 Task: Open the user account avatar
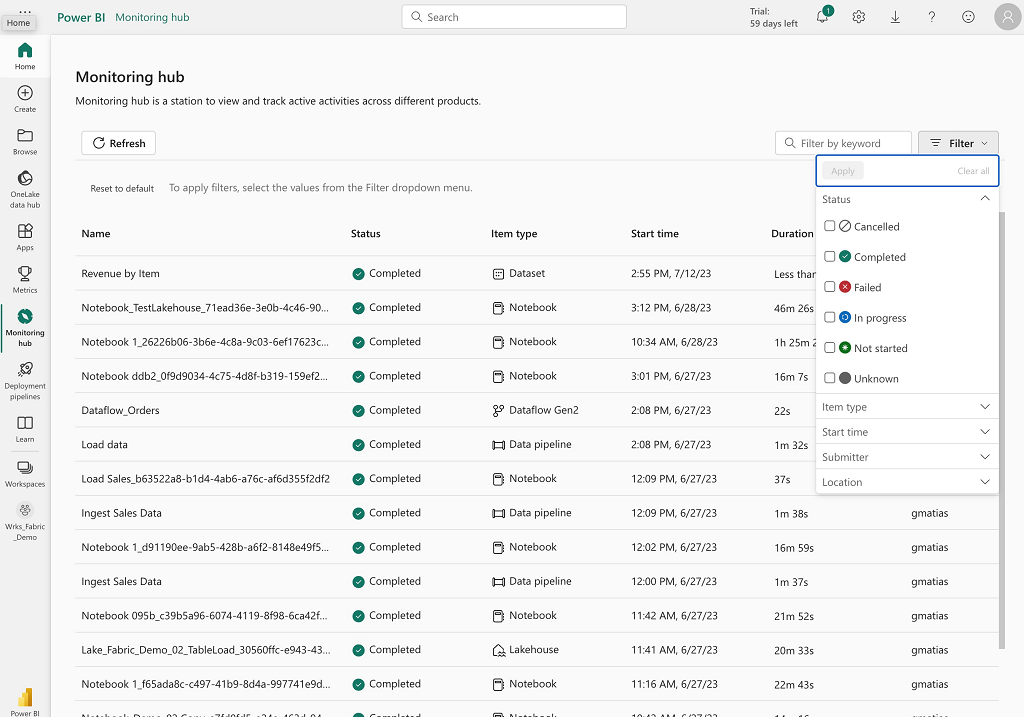tap(1008, 17)
